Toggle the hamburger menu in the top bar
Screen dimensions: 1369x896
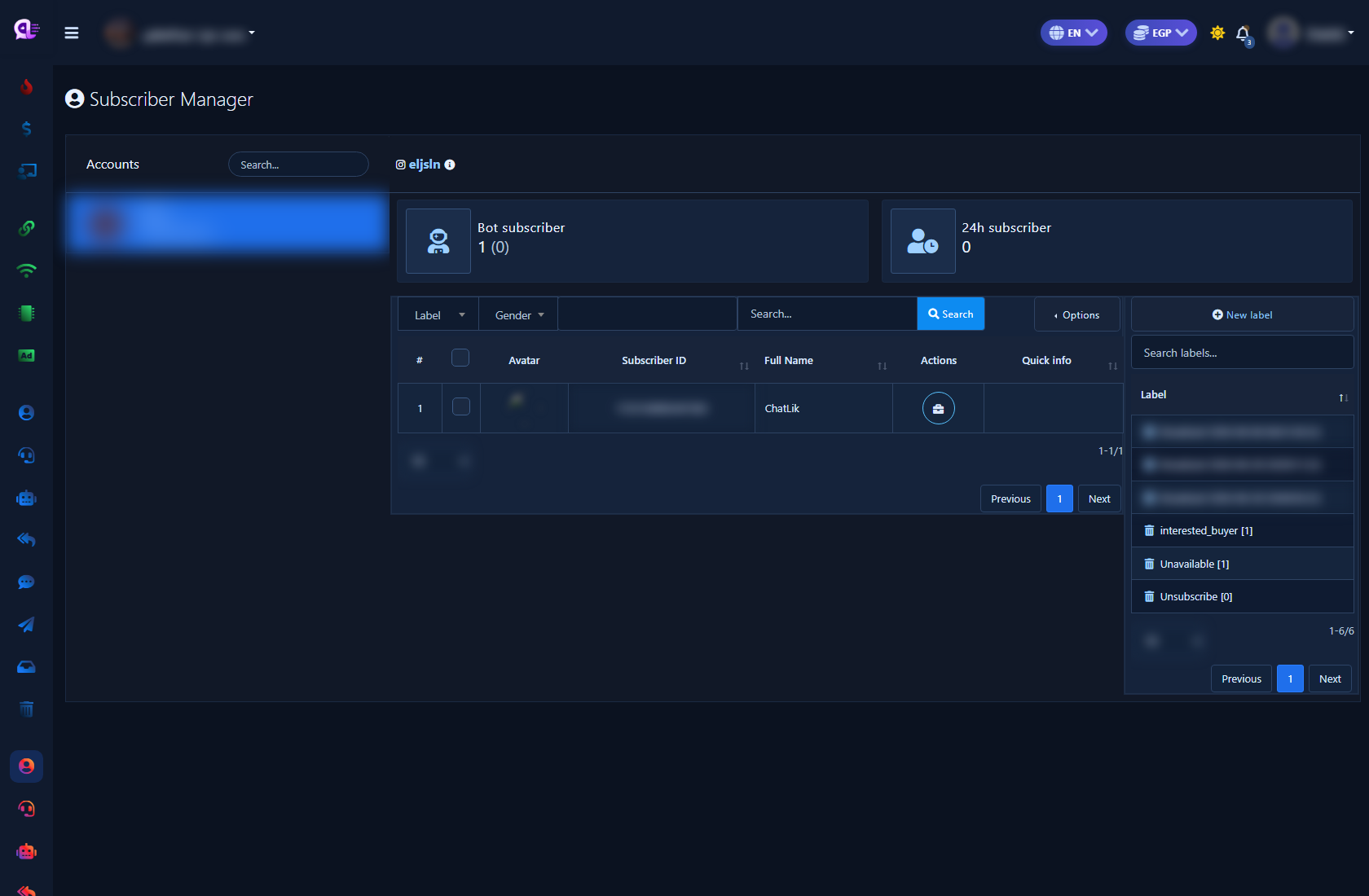point(72,33)
